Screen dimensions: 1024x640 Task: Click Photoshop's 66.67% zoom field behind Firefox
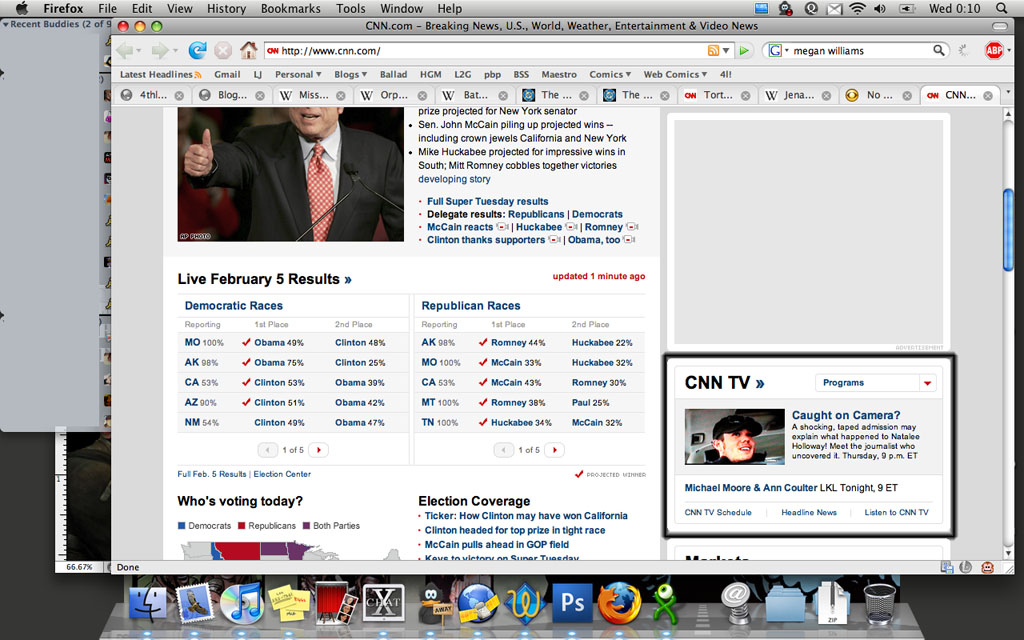(80, 568)
